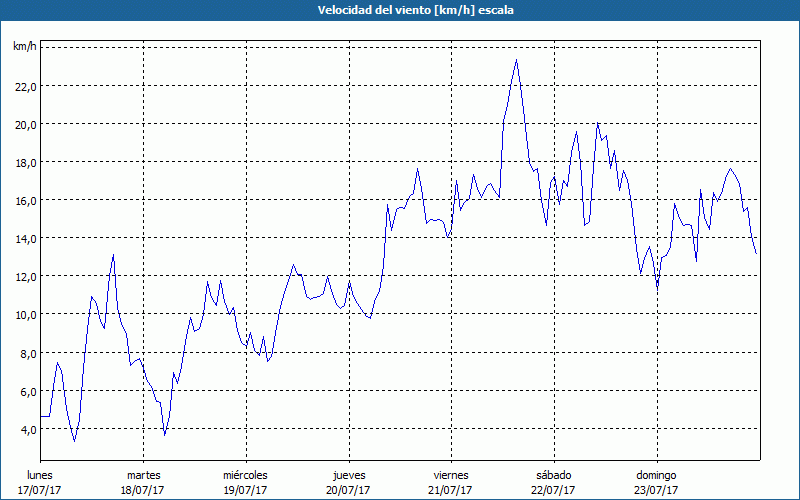Image resolution: width=800 pixels, height=500 pixels.
Task: Click the 'miércoles' day label
Action: (245, 474)
